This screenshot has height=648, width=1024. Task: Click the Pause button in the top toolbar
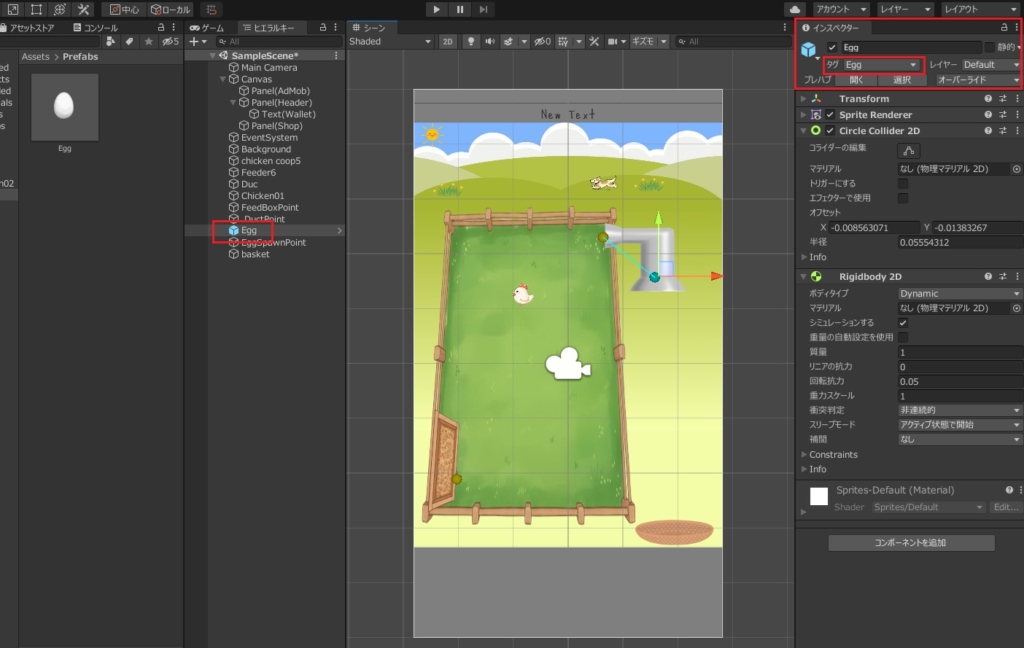[x=460, y=9]
